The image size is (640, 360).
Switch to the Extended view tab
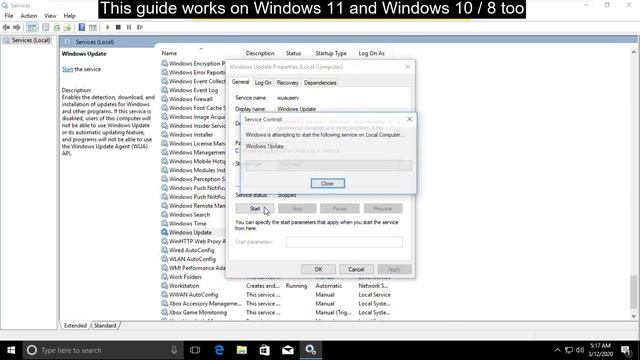point(76,326)
